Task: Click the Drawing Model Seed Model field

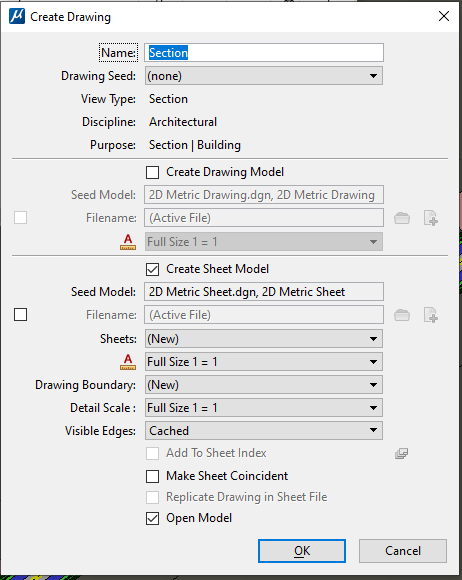Action: coord(264,195)
